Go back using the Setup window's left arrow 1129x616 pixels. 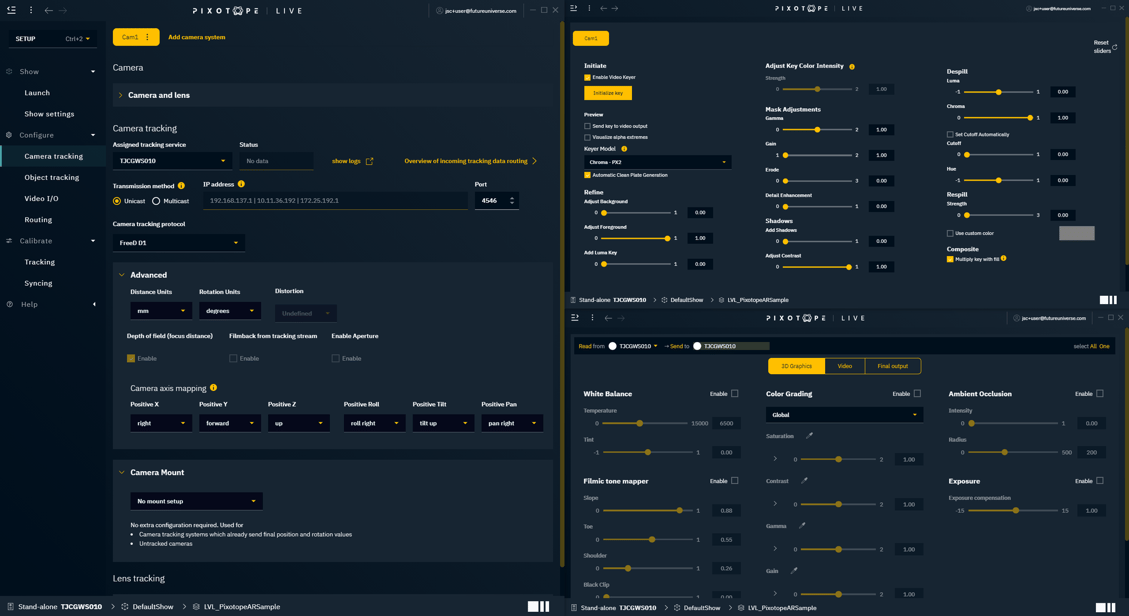[x=48, y=10]
